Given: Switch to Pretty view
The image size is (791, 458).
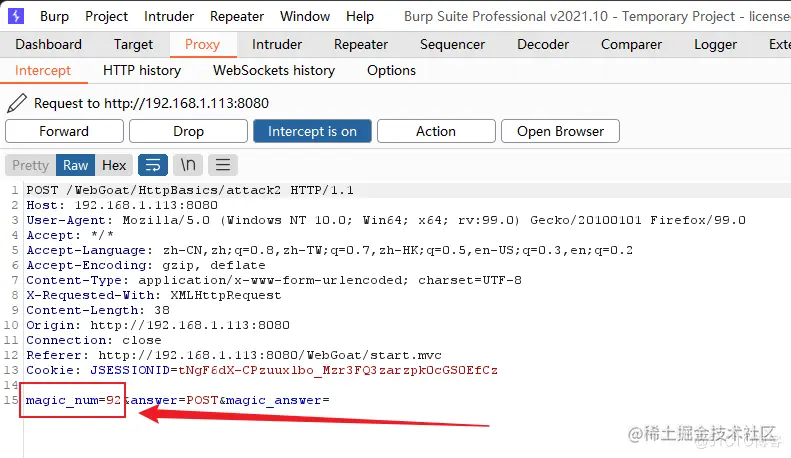Looking at the screenshot, I should tap(30, 165).
